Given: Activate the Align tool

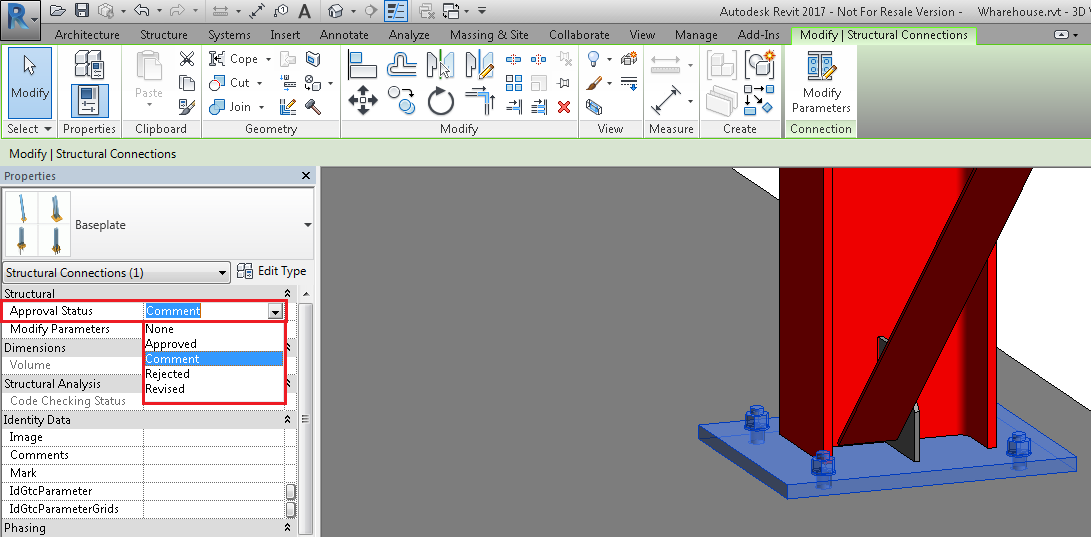Looking at the screenshot, I should coord(362,65).
